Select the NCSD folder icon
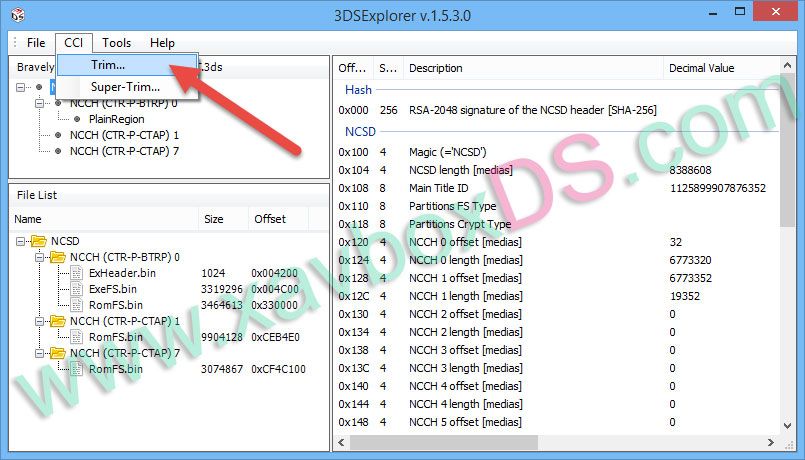This screenshot has height=460, width=805. tap(39, 241)
